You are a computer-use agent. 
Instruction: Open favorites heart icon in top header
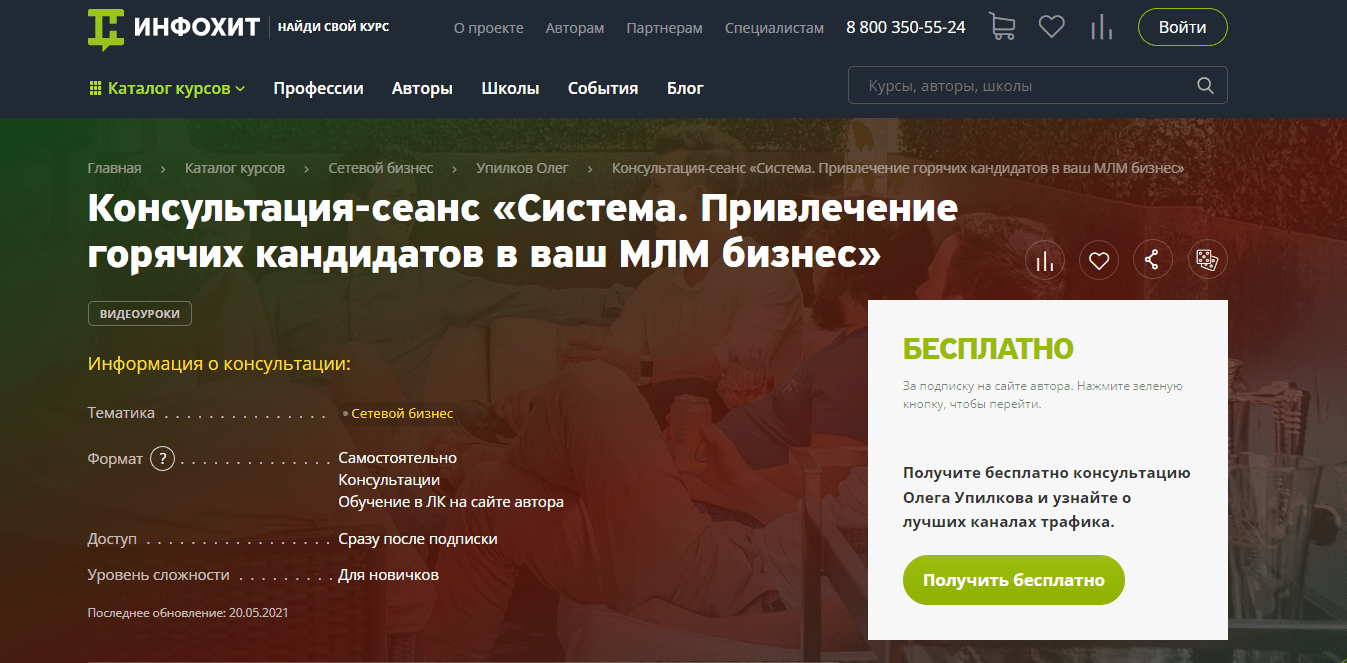[x=1051, y=27]
